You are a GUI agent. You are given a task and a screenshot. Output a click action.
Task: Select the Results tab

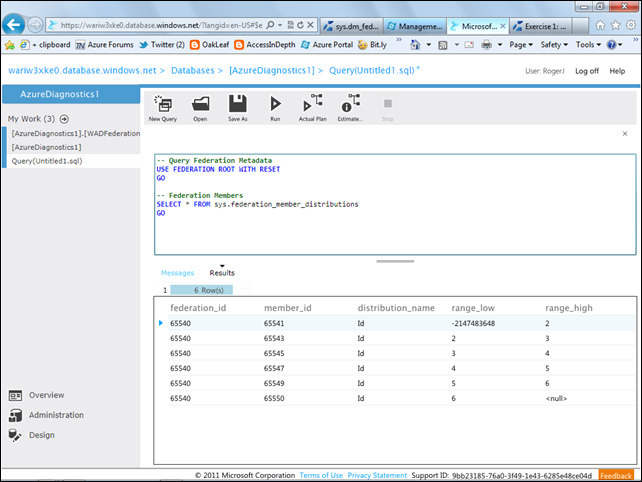[x=222, y=273]
